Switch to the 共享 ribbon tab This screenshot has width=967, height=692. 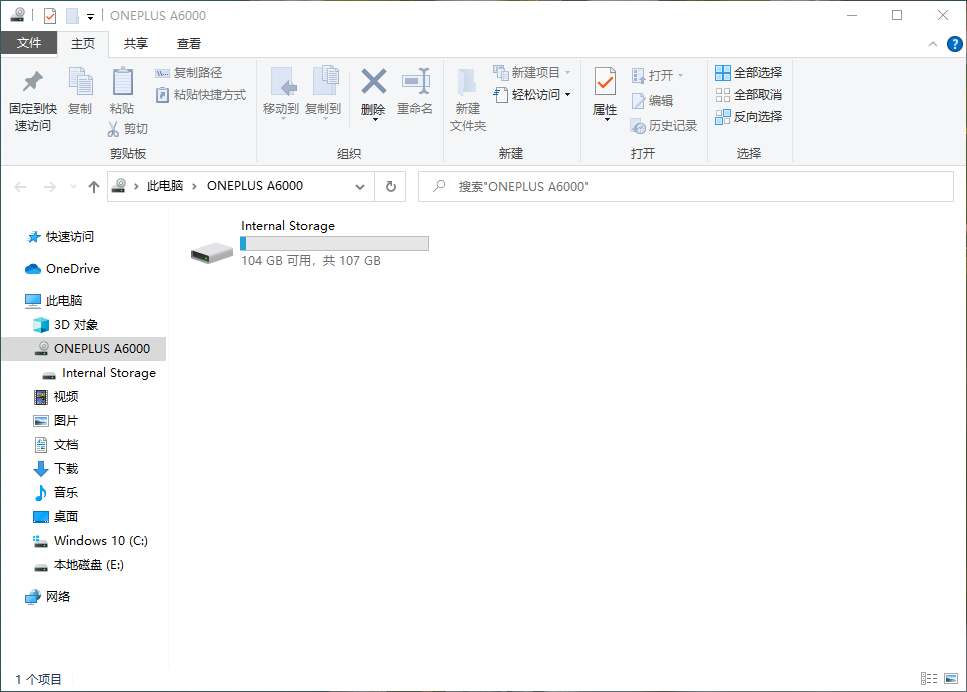pyautogui.click(x=136, y=44)
